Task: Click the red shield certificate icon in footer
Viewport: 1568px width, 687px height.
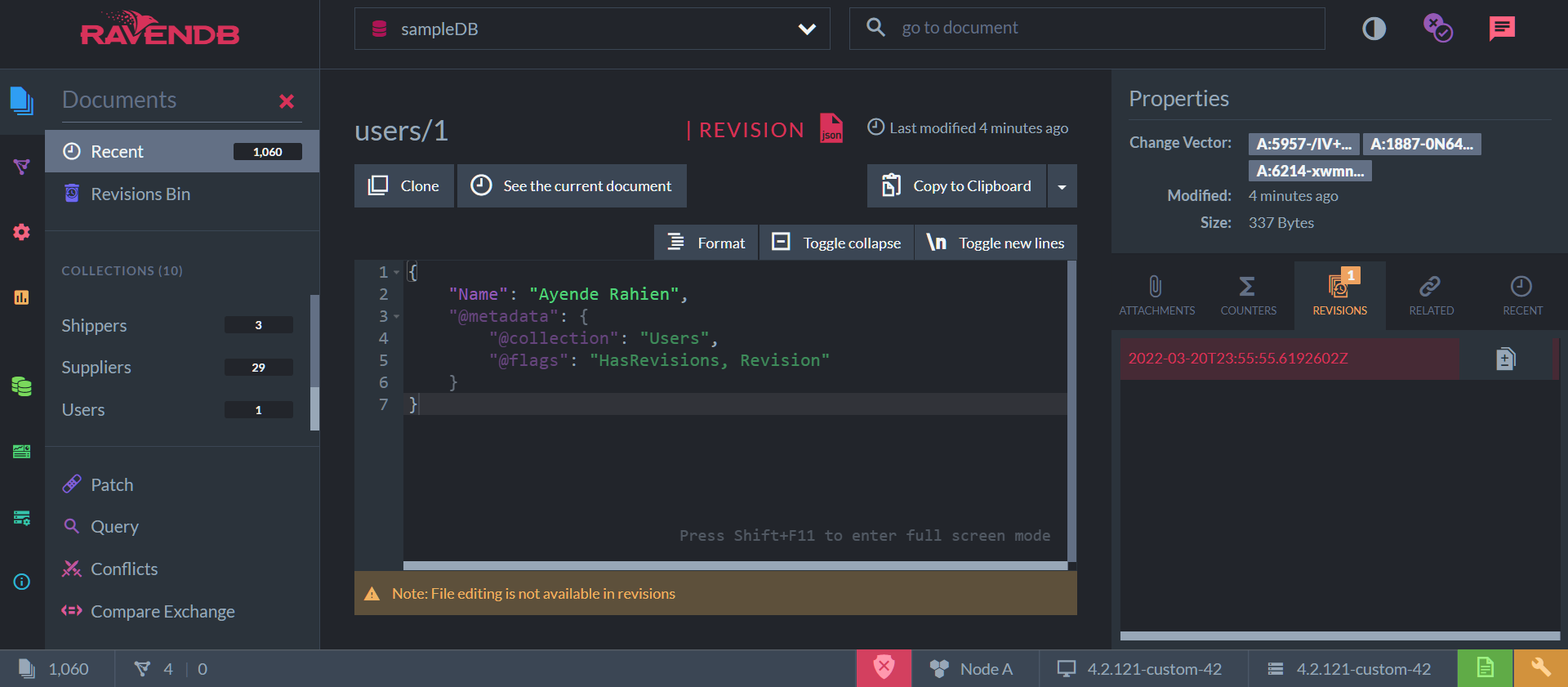Action: coord(884,668)
